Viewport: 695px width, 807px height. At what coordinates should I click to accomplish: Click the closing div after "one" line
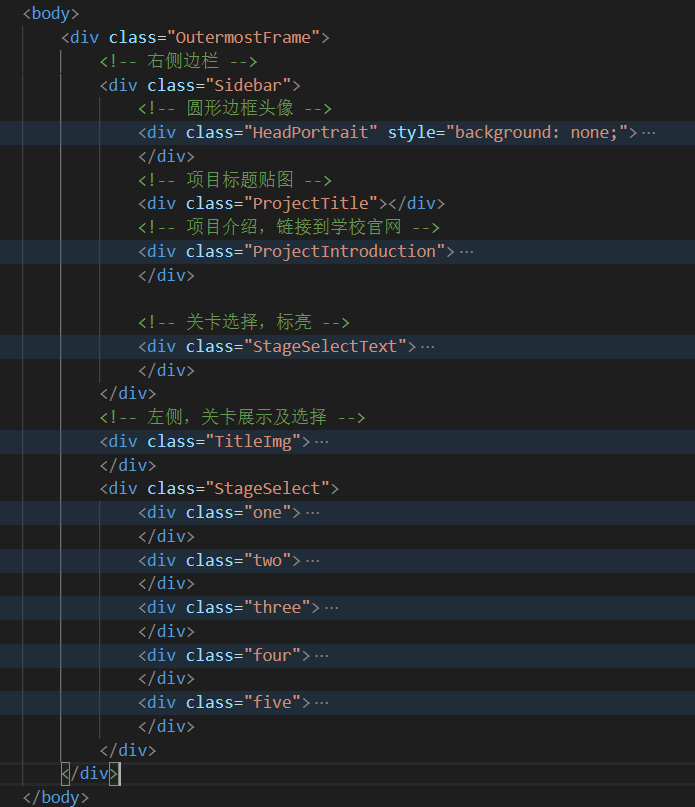(166, 537)
